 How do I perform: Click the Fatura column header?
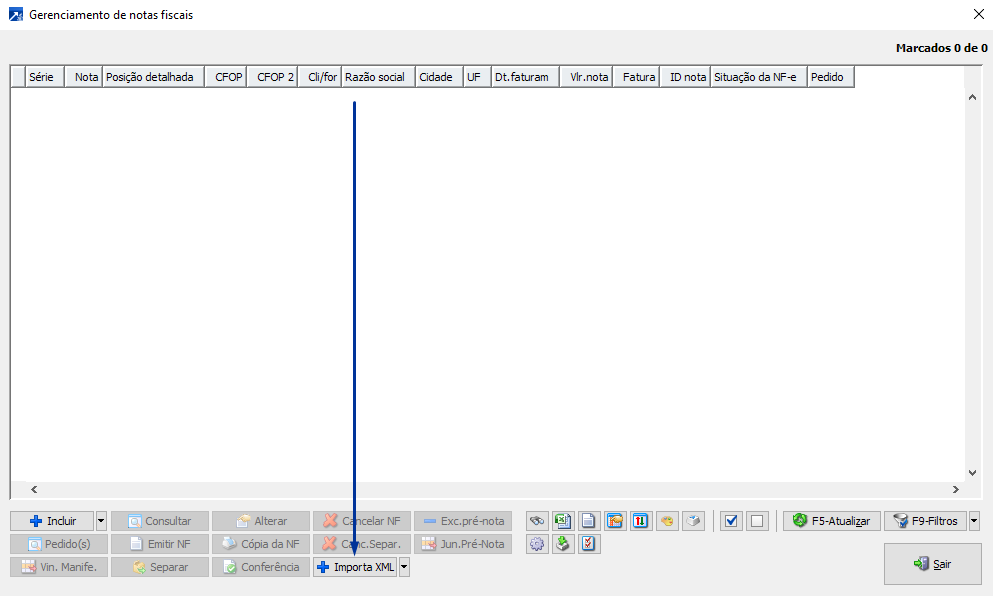(636, 77)
